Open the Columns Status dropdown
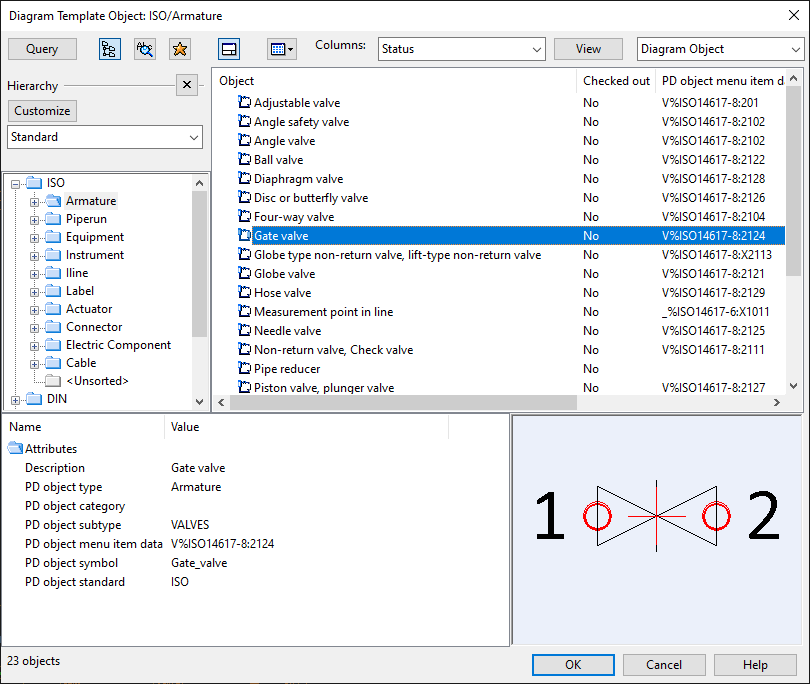 click(x=461, y=49)
